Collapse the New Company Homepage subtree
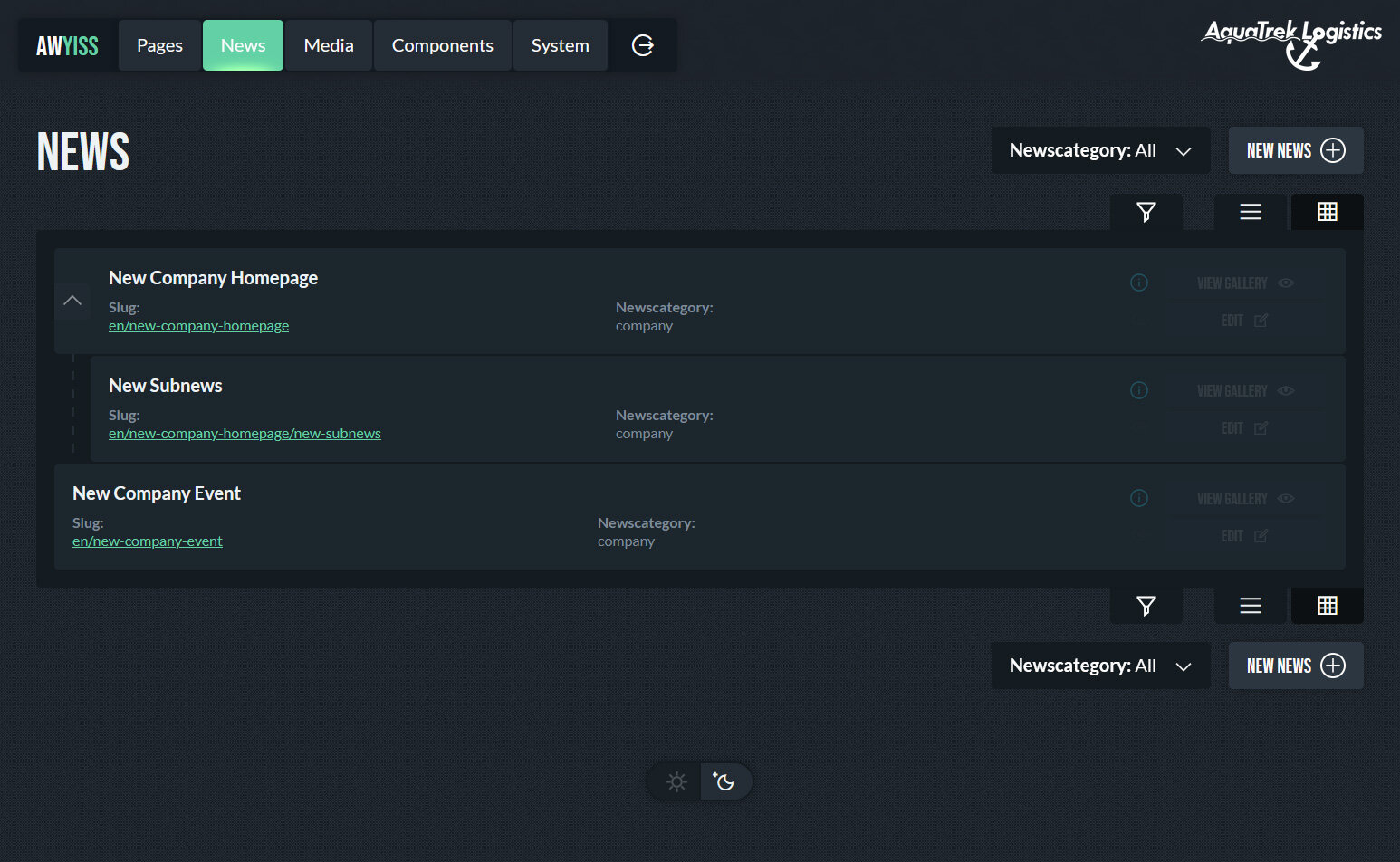The image size is (1400, 862). 72,301
